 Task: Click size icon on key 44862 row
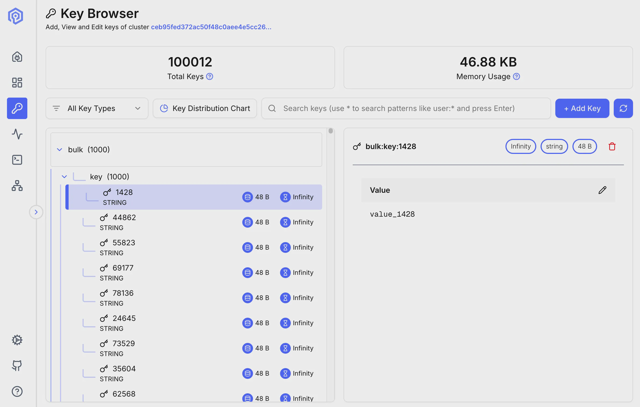click(247, 222)
